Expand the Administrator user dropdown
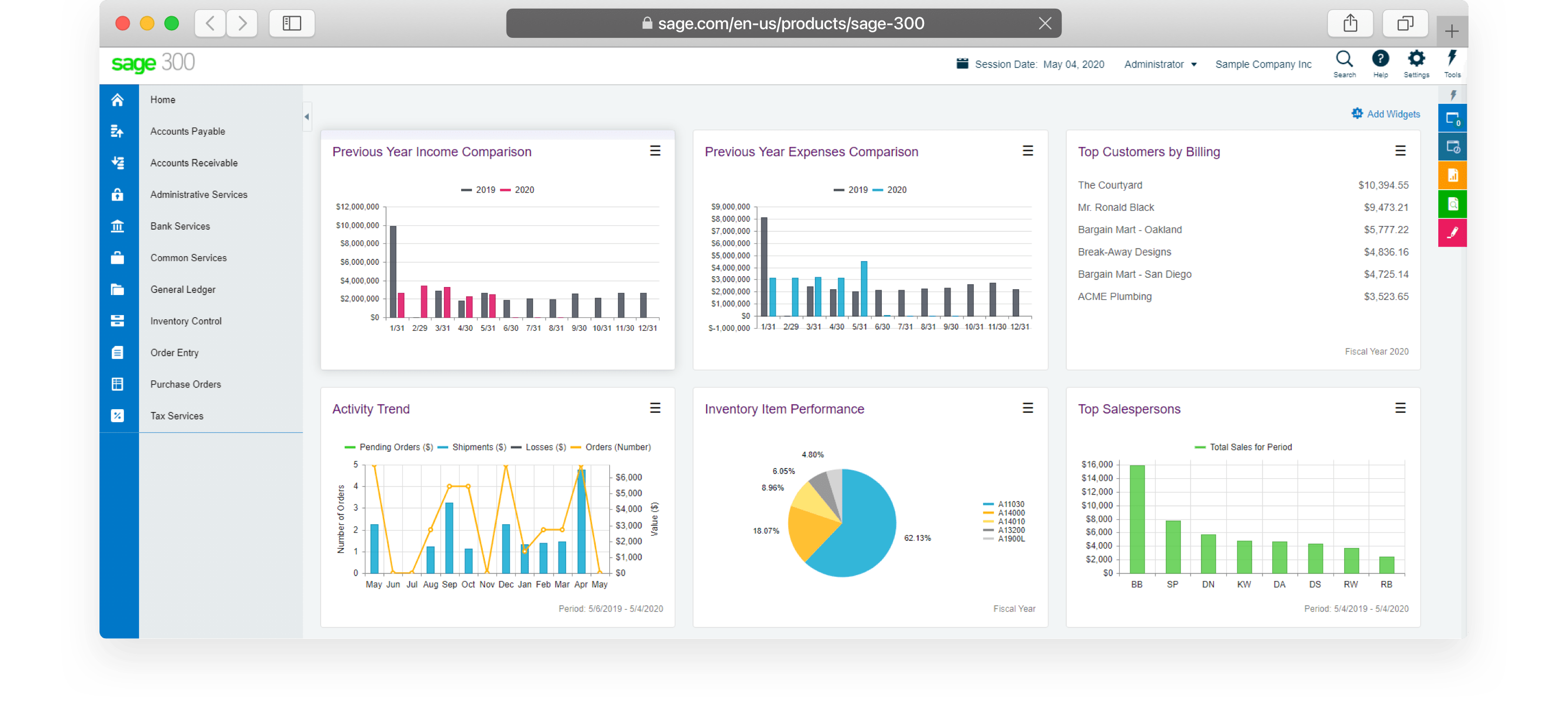The width and height of the screenshot is (1568, 708). tap(1160, 64)
